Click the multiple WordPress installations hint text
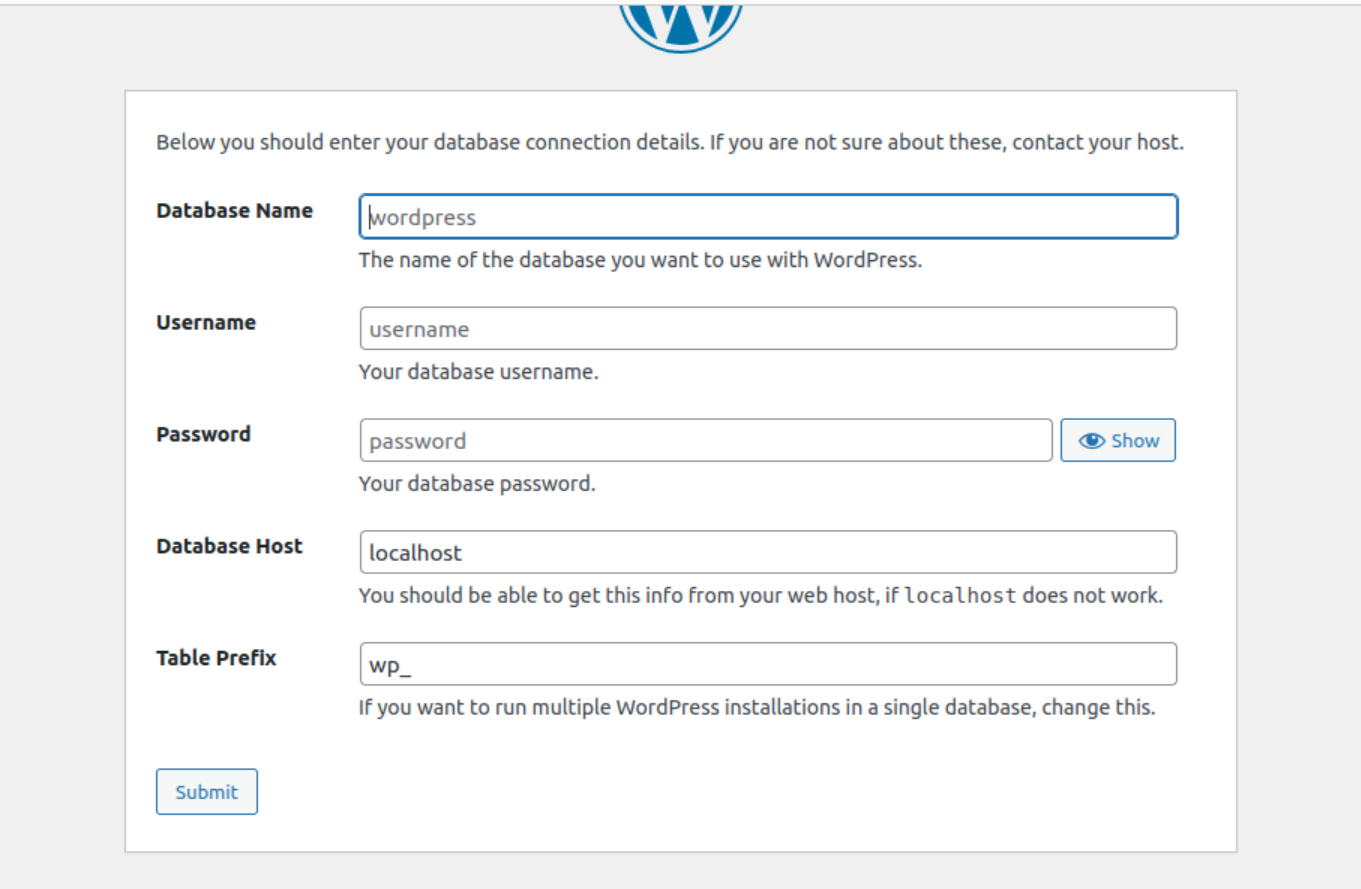This screenshot has width=1361, height=889. (x=757, y=709)
